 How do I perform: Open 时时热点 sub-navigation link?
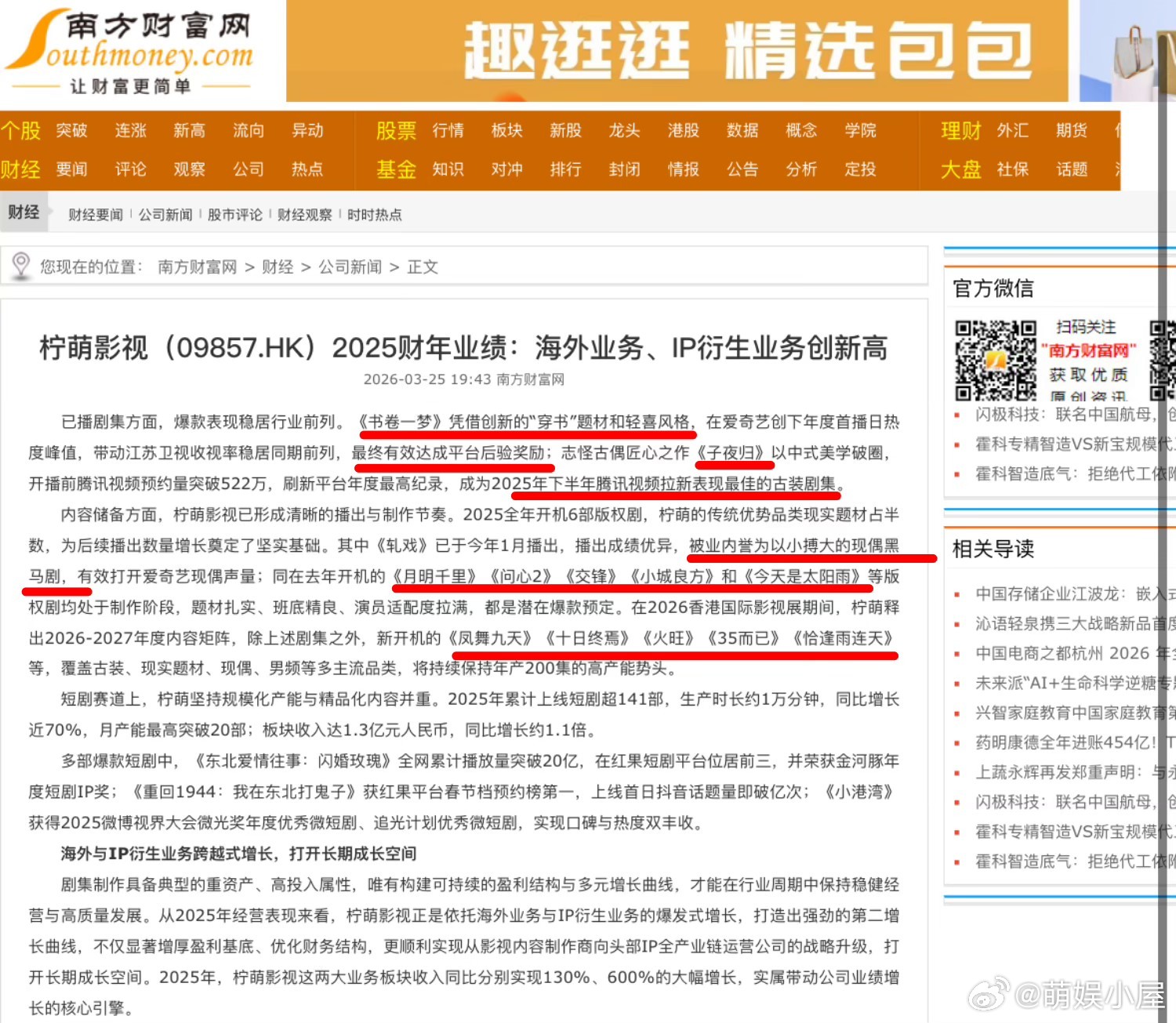point(375,215)
